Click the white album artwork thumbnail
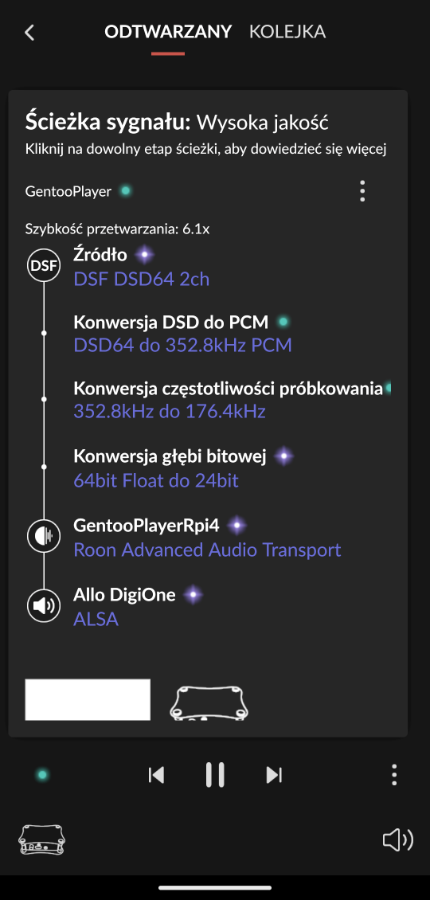 tap(88, 700)
